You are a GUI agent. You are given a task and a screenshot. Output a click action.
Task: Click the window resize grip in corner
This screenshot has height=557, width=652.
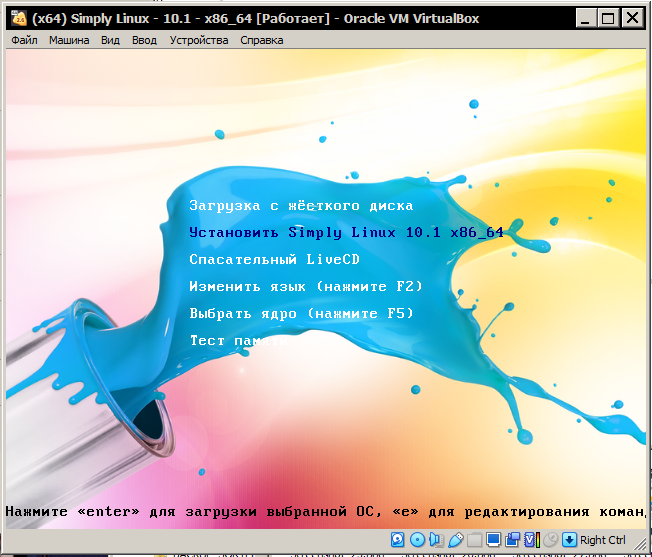click(x=638, y=543)
